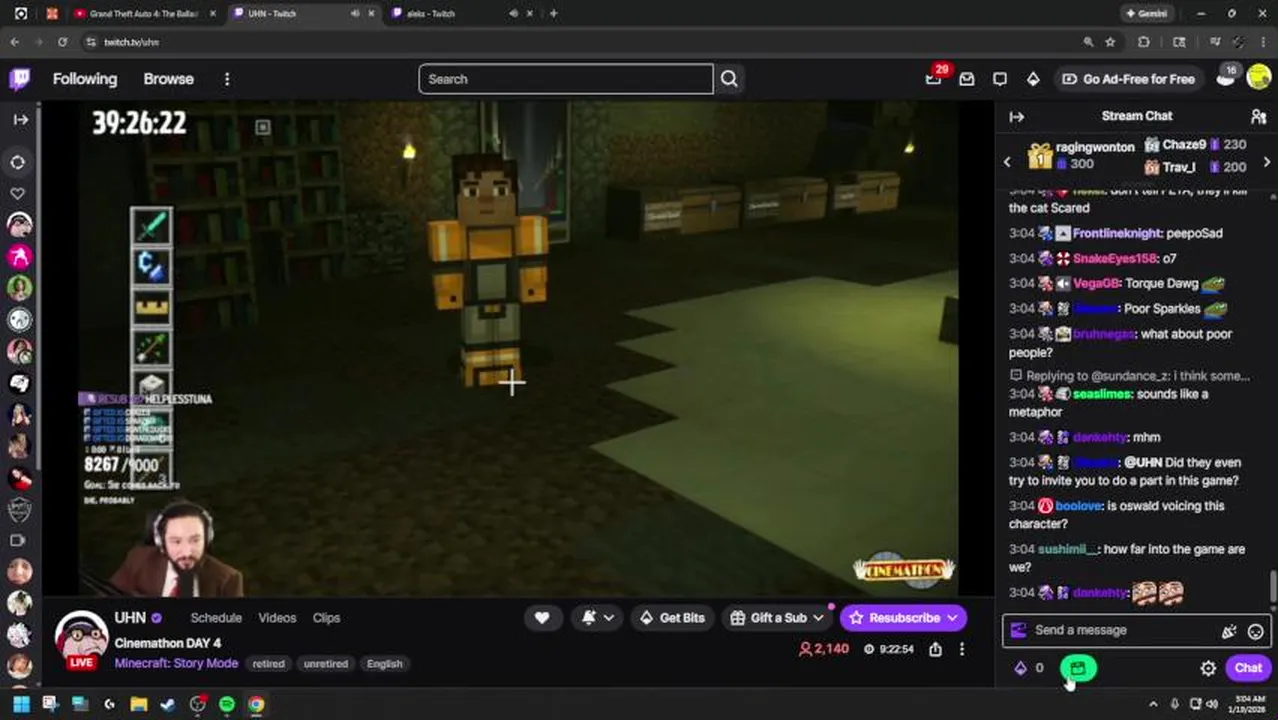Open the Windows Start menu
1278x720 pixels.
[20, 705]
